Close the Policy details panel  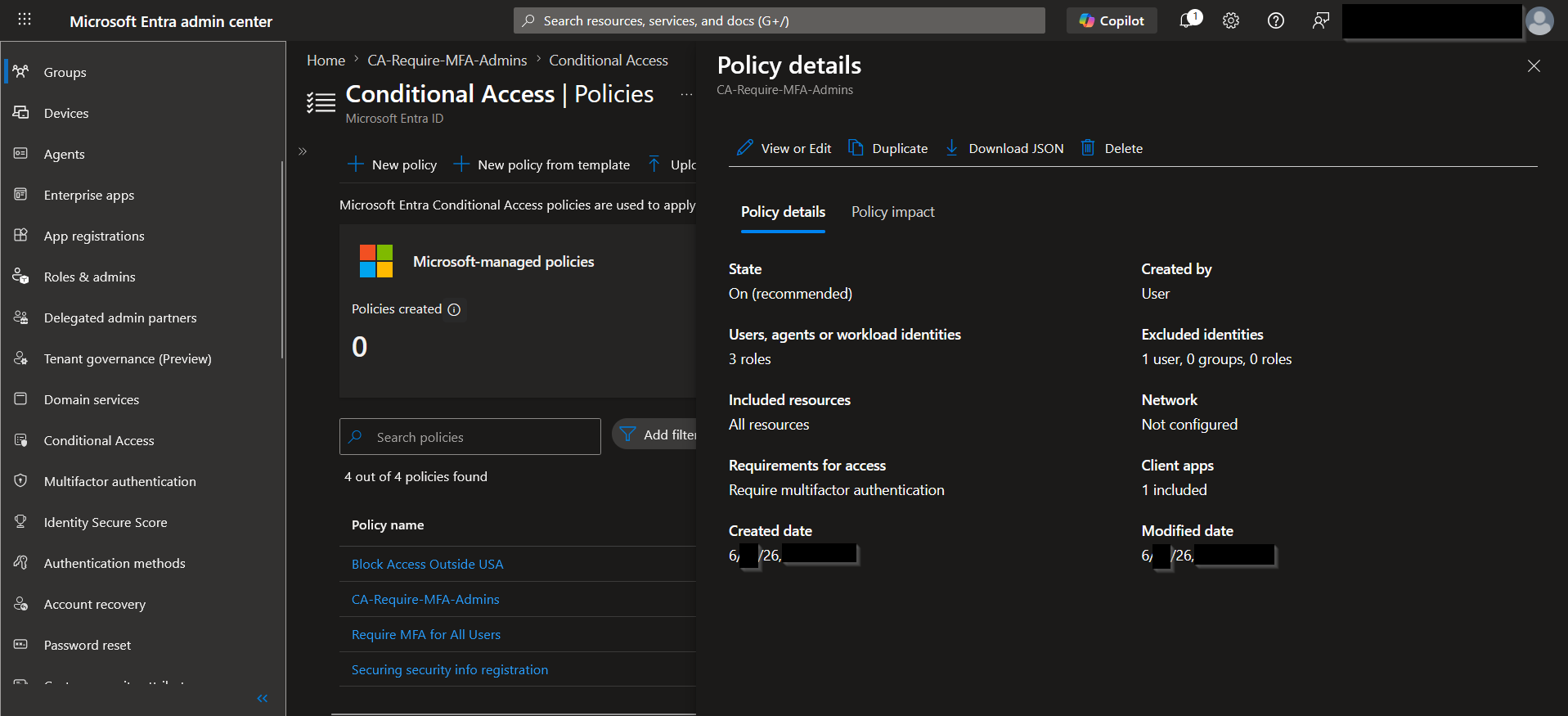(x=1534, y=66)
